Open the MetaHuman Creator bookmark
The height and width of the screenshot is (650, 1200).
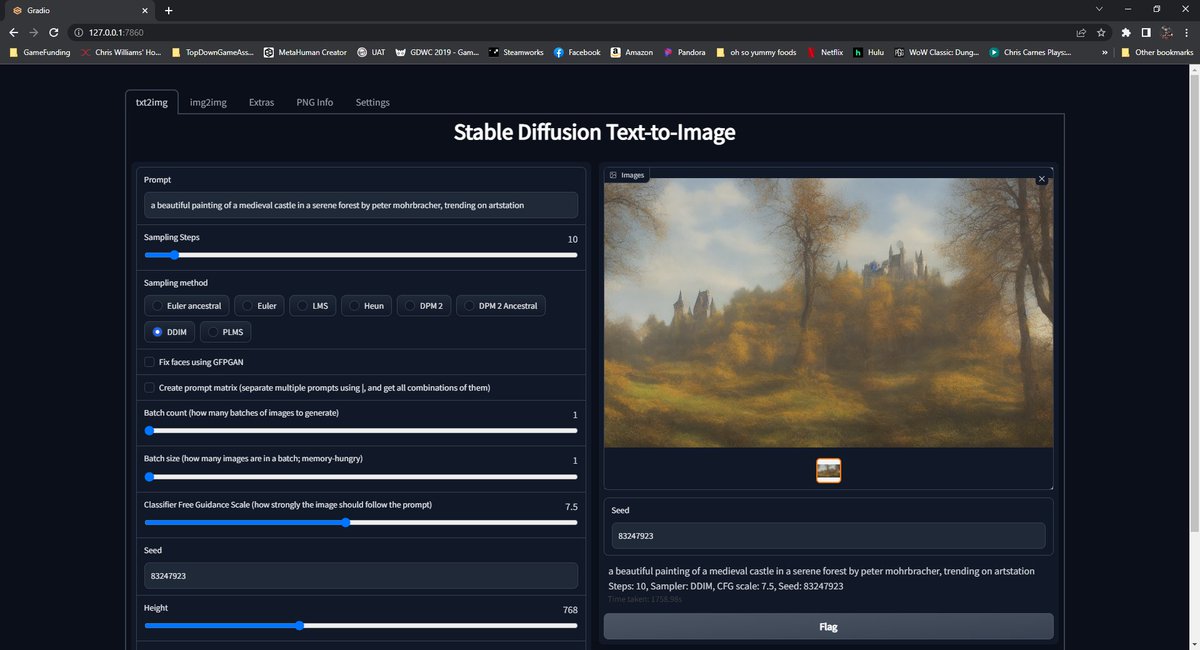(x=306, y=52)
